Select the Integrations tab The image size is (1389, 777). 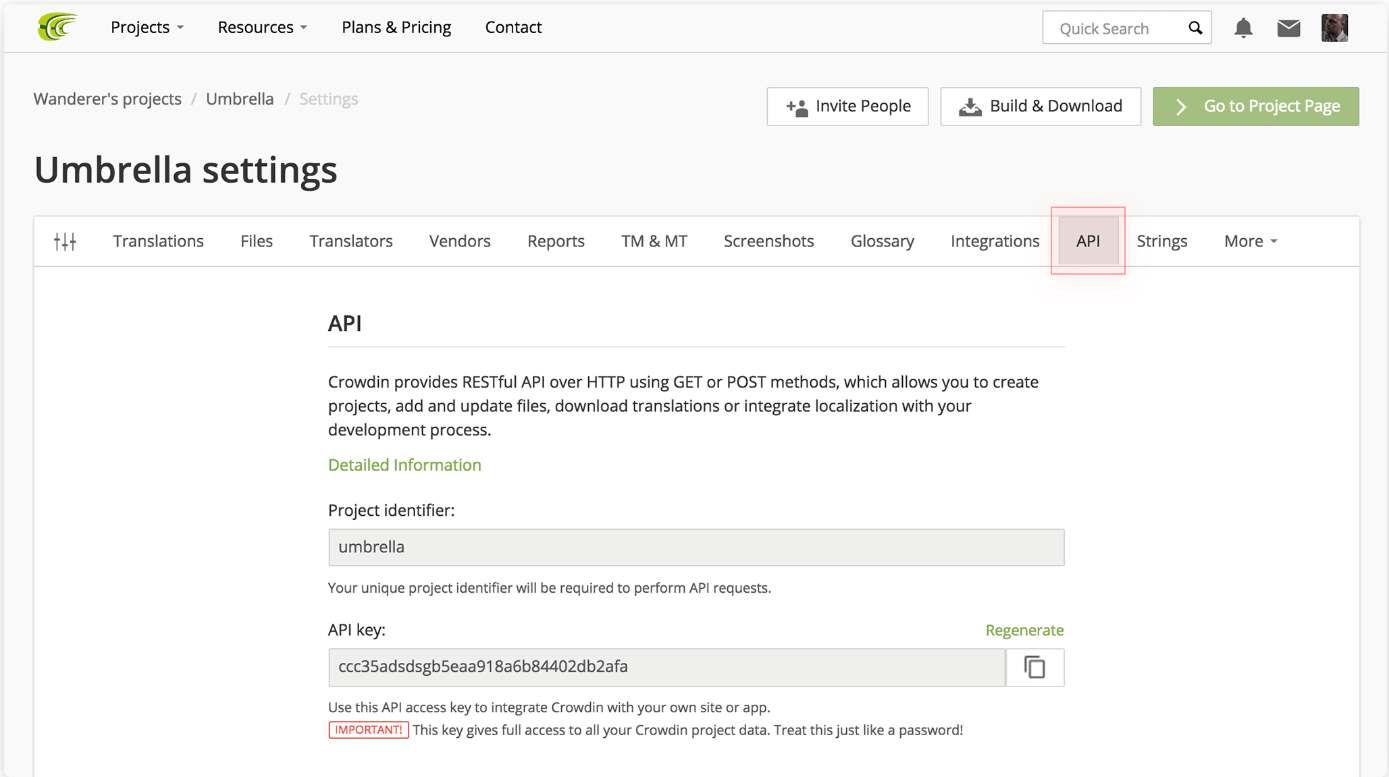click(x=995, y=241)
